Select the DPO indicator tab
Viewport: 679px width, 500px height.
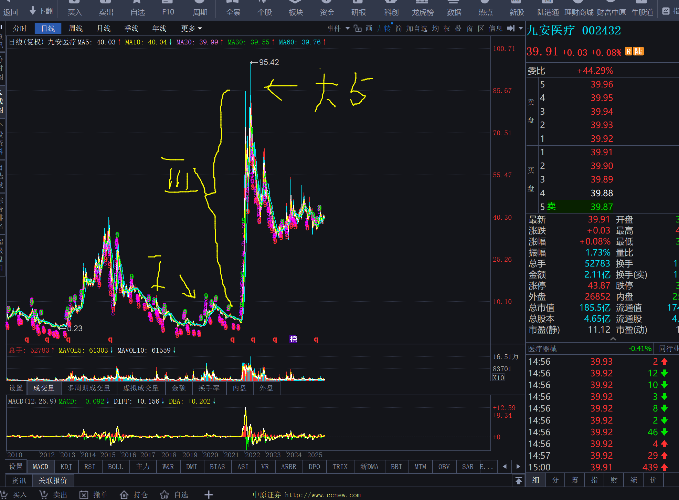tap(314, 466)
